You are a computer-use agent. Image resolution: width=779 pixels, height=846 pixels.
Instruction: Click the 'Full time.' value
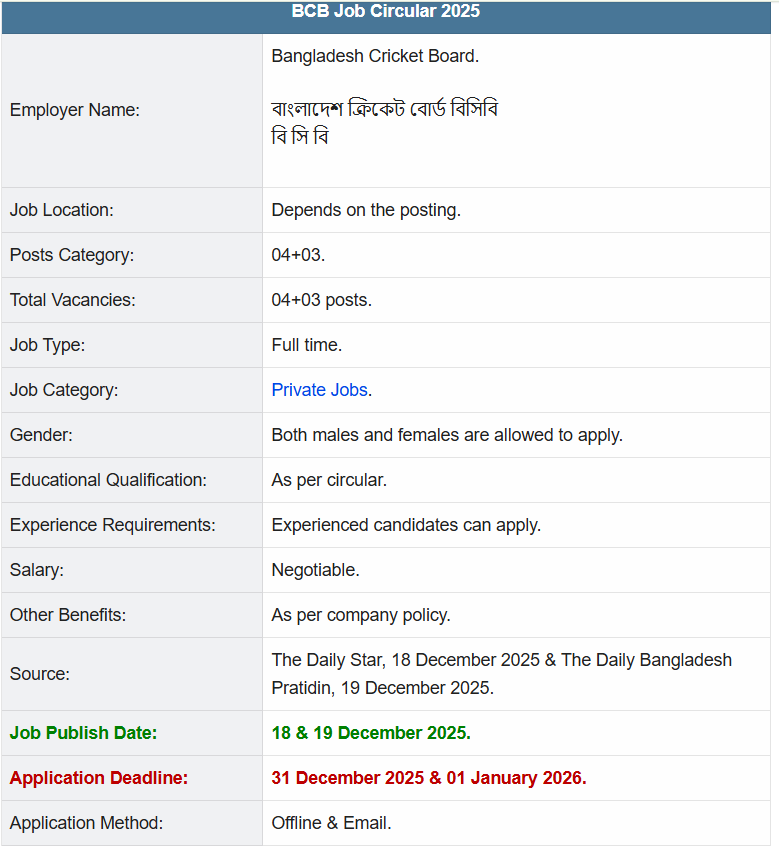point(306,345)
